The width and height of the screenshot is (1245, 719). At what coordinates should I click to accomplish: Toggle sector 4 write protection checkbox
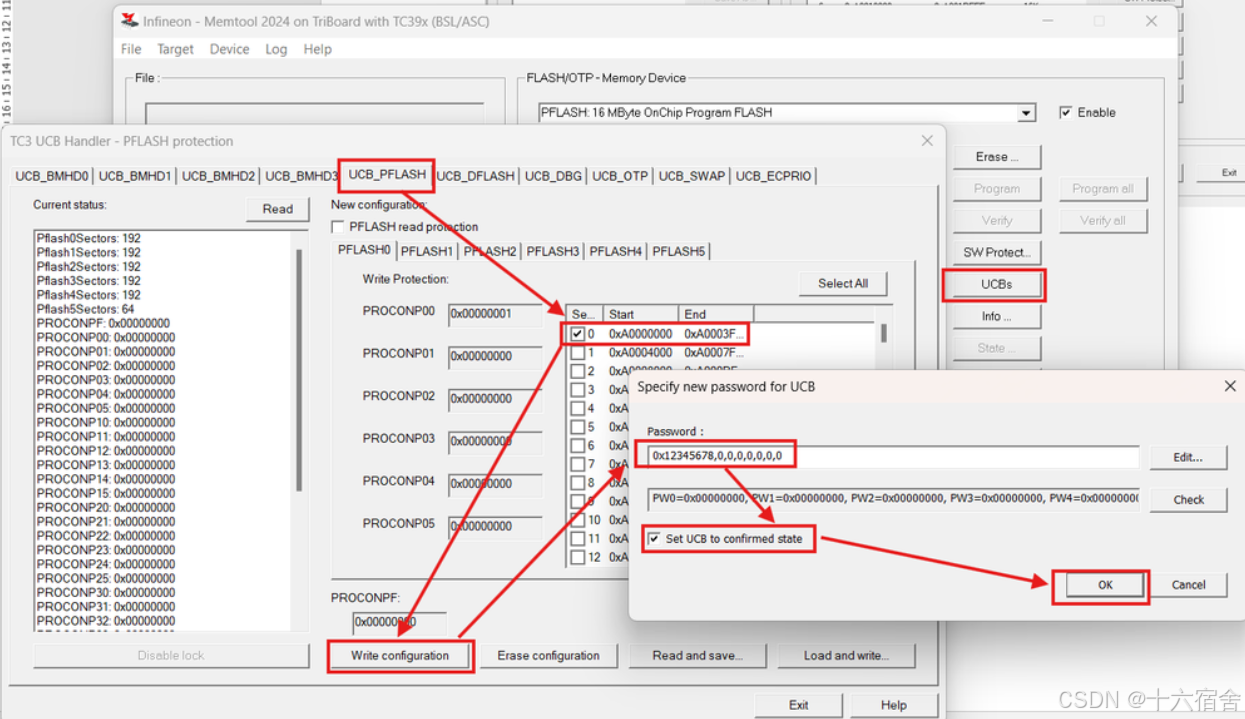coord(577,408)
